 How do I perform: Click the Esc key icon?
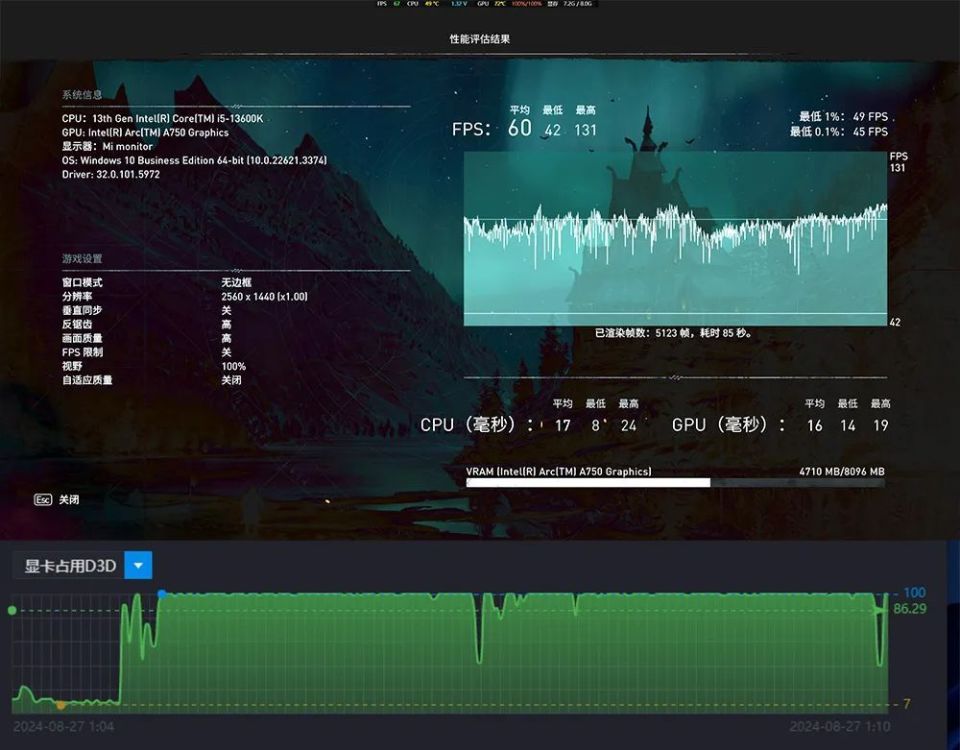pyautogui.click(x=42, y=500)
